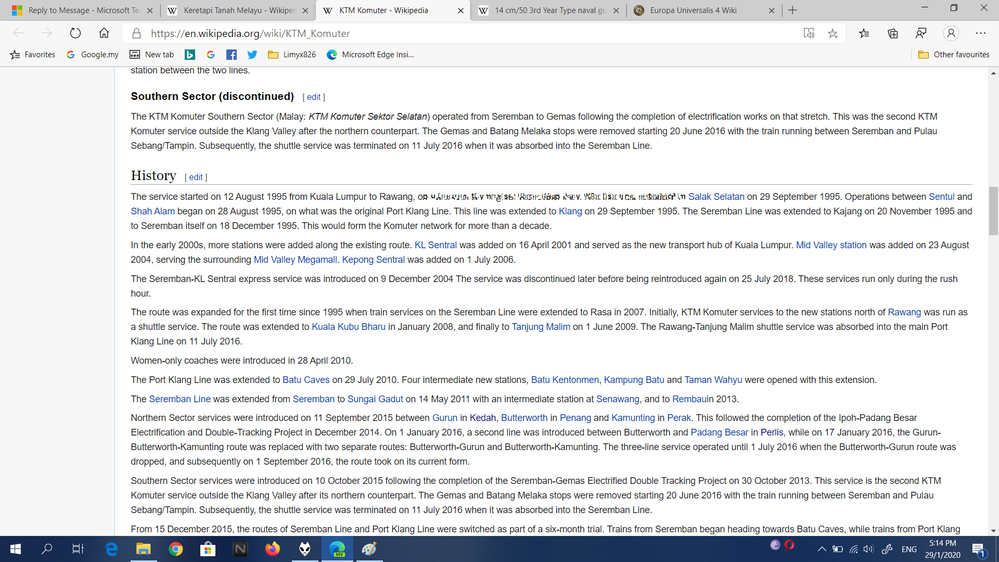Click scrollbar down arrow
This screenshot has width=999, height=562.
(x=993, y=530)
